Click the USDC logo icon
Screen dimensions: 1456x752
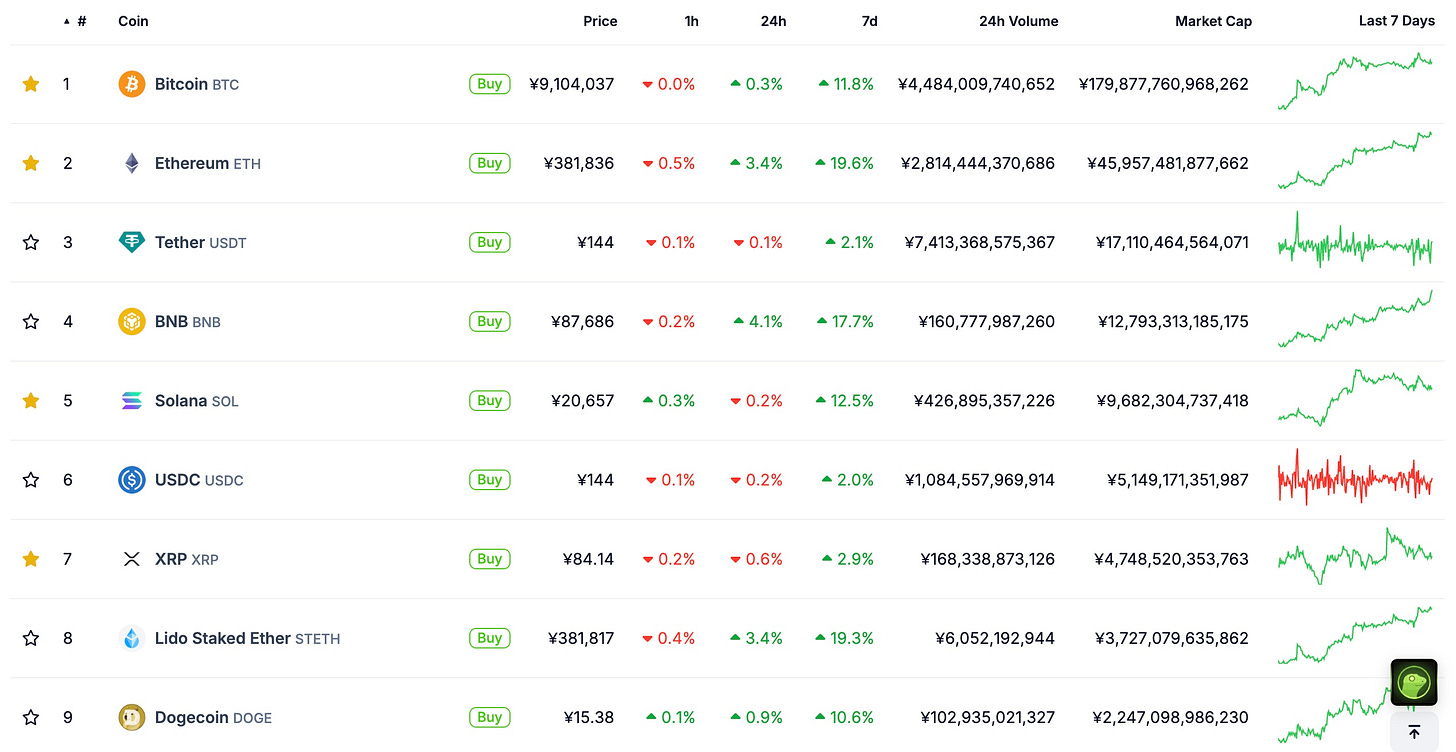(132, 479)
